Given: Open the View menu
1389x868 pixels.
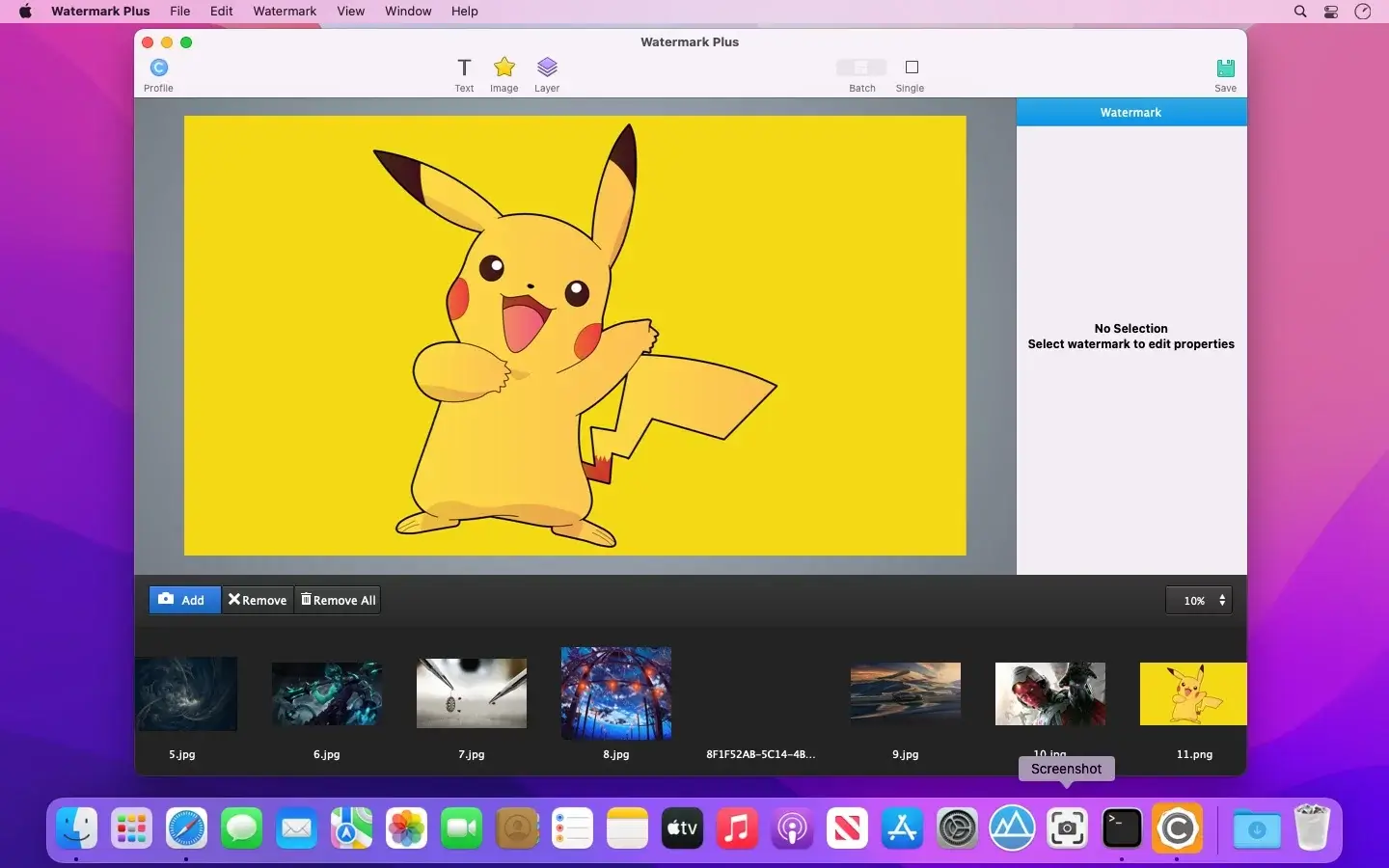Looking at the screenshot, I should tap(351, 12).
